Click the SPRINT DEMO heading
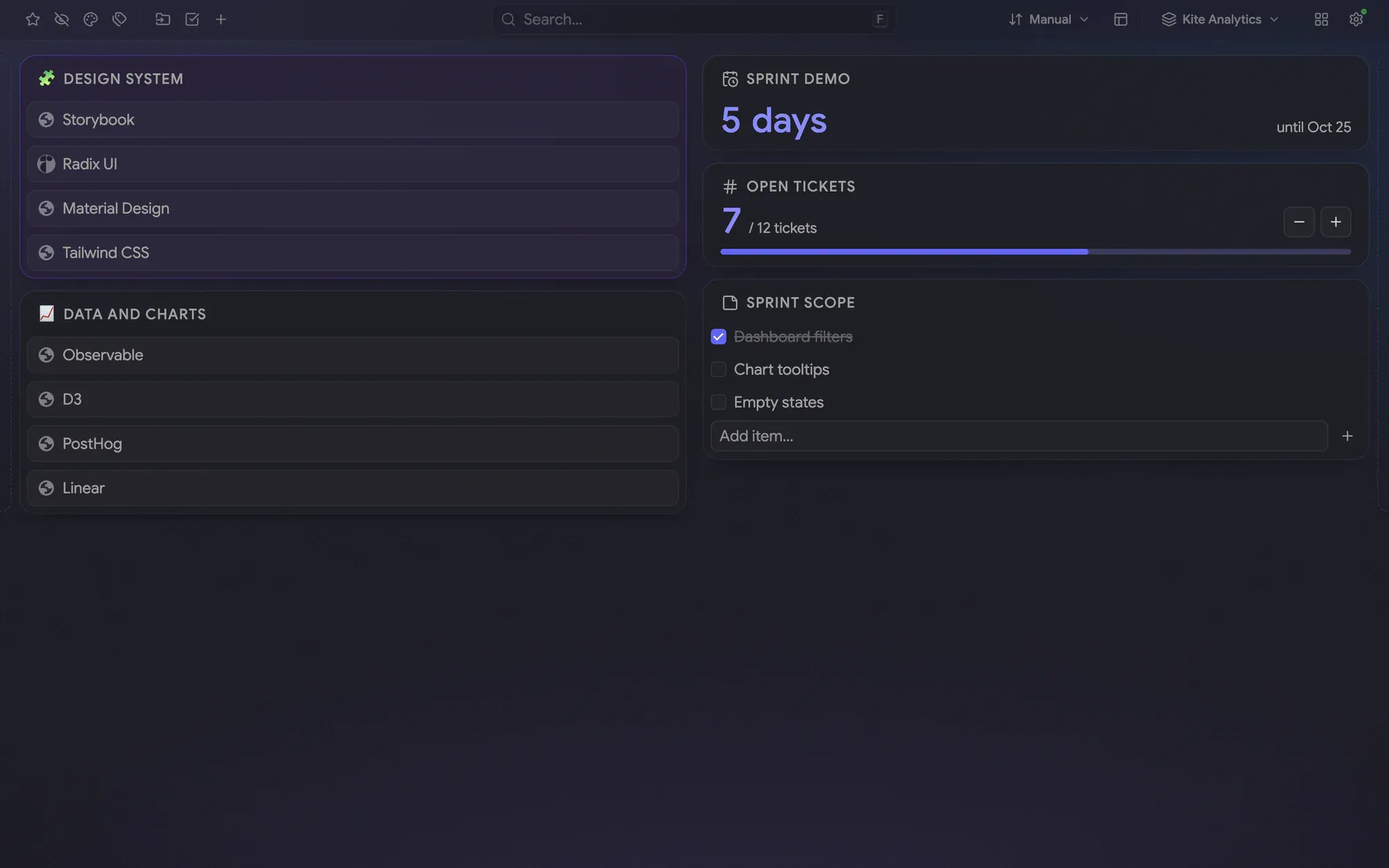The height and width of the screenshot is (868, 1389). click(798, 79)
